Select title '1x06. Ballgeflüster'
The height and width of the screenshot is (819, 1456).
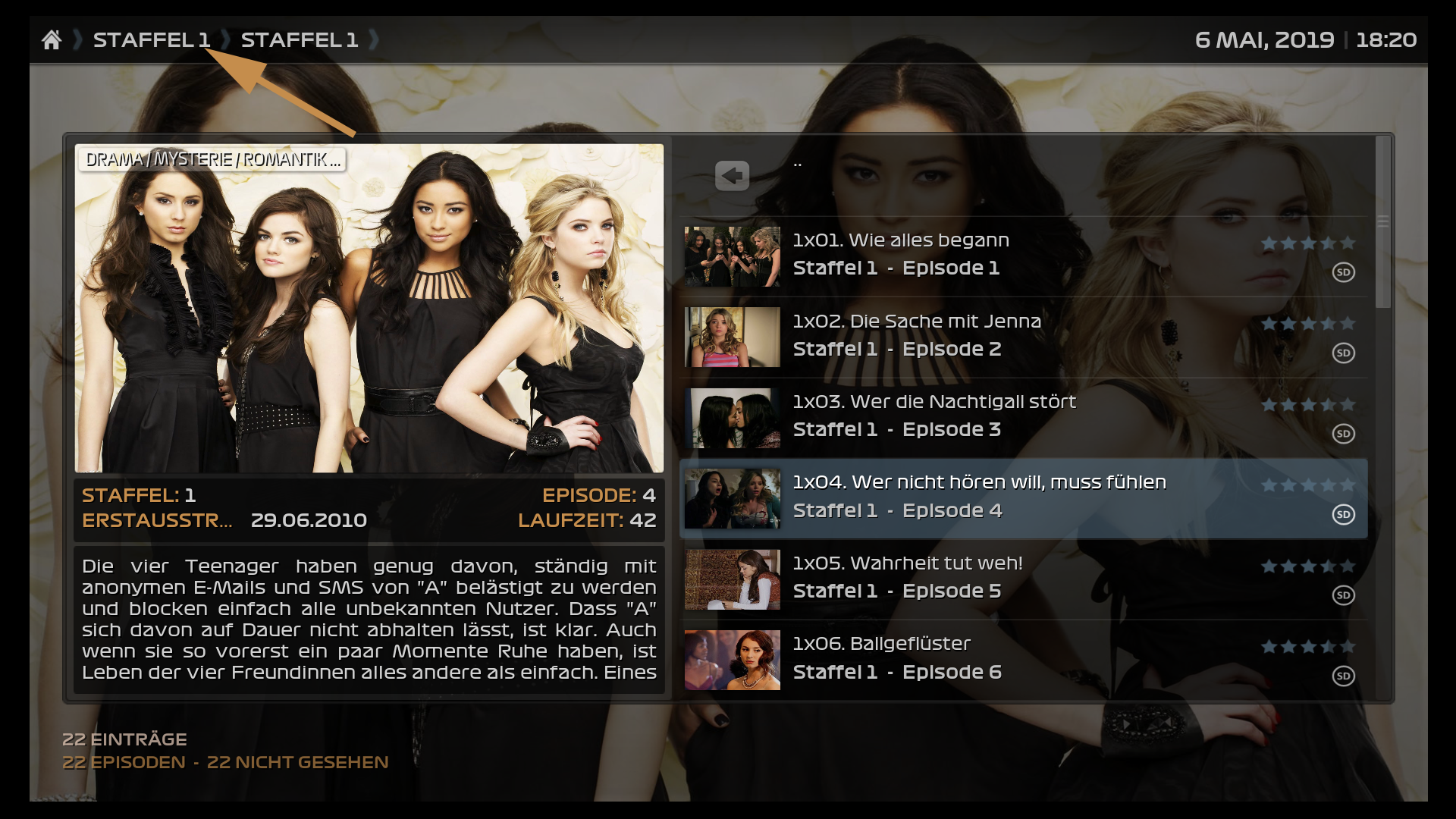[881, 644]
